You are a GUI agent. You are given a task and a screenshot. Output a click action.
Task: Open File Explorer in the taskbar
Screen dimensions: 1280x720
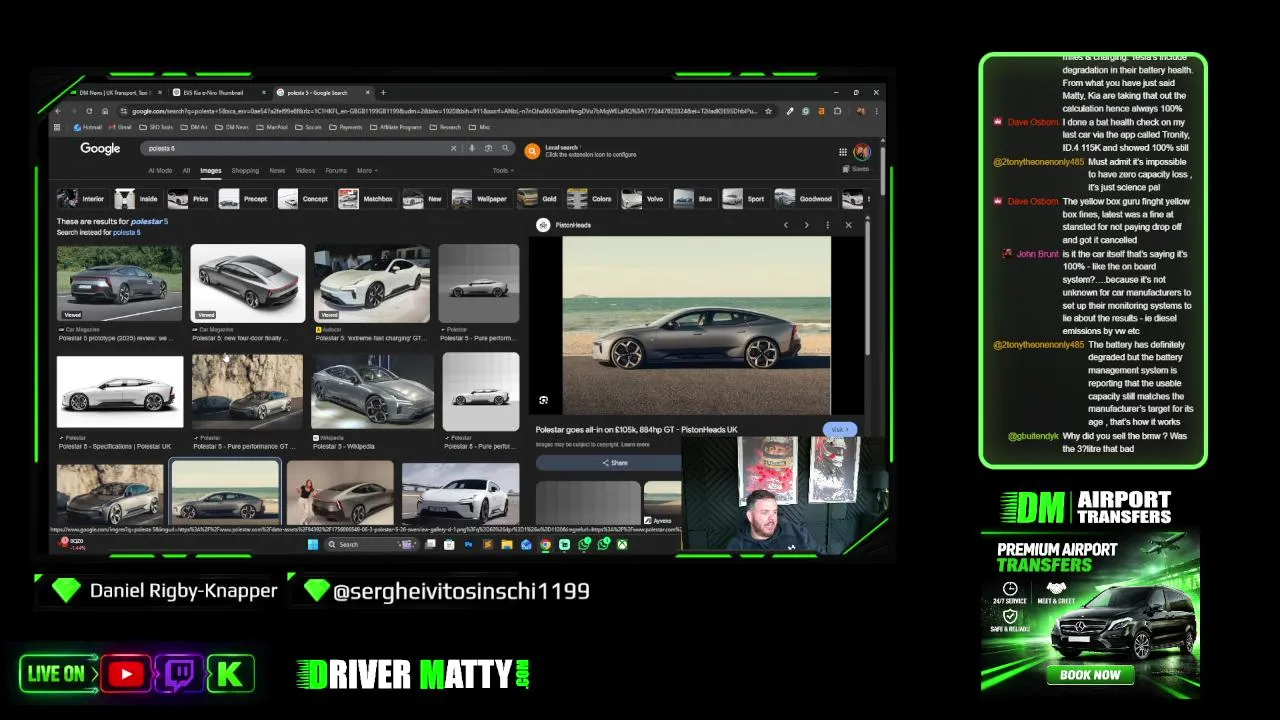(x=507, y=544)
